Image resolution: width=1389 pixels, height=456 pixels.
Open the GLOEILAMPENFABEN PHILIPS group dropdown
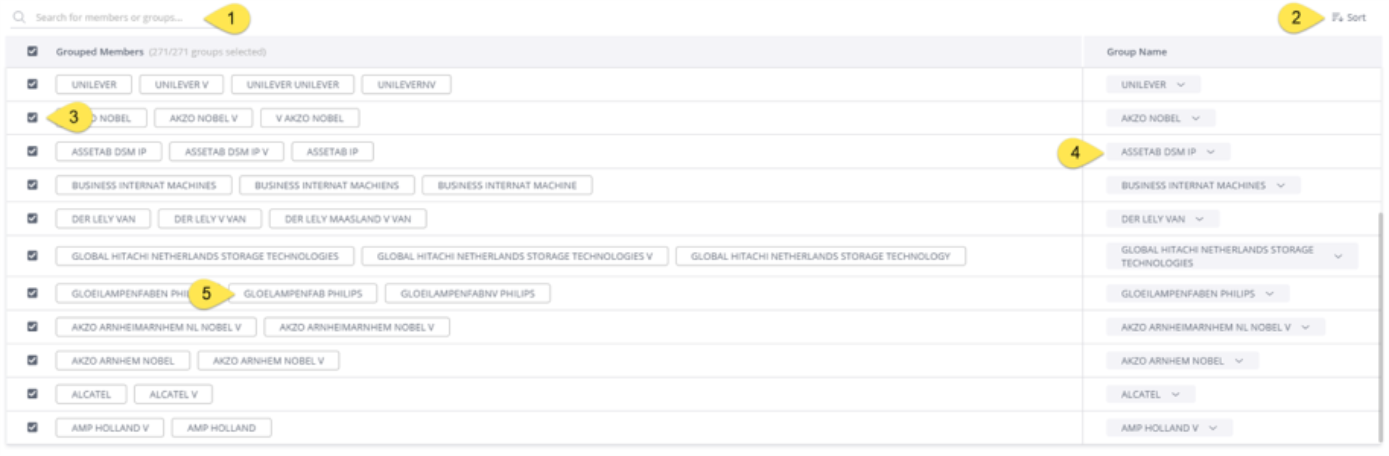click(1197, 294)
